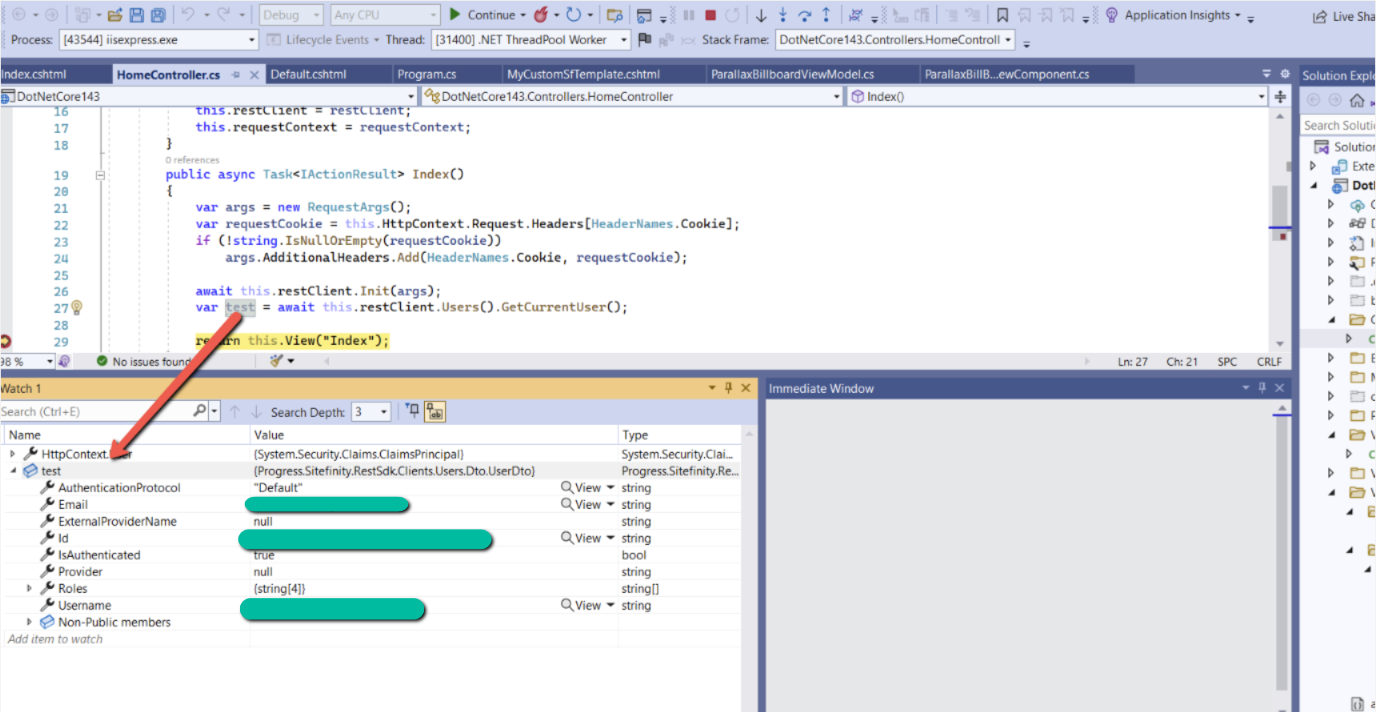Click No issues found status indicator

pyautogui.click(x=143, y=362)
